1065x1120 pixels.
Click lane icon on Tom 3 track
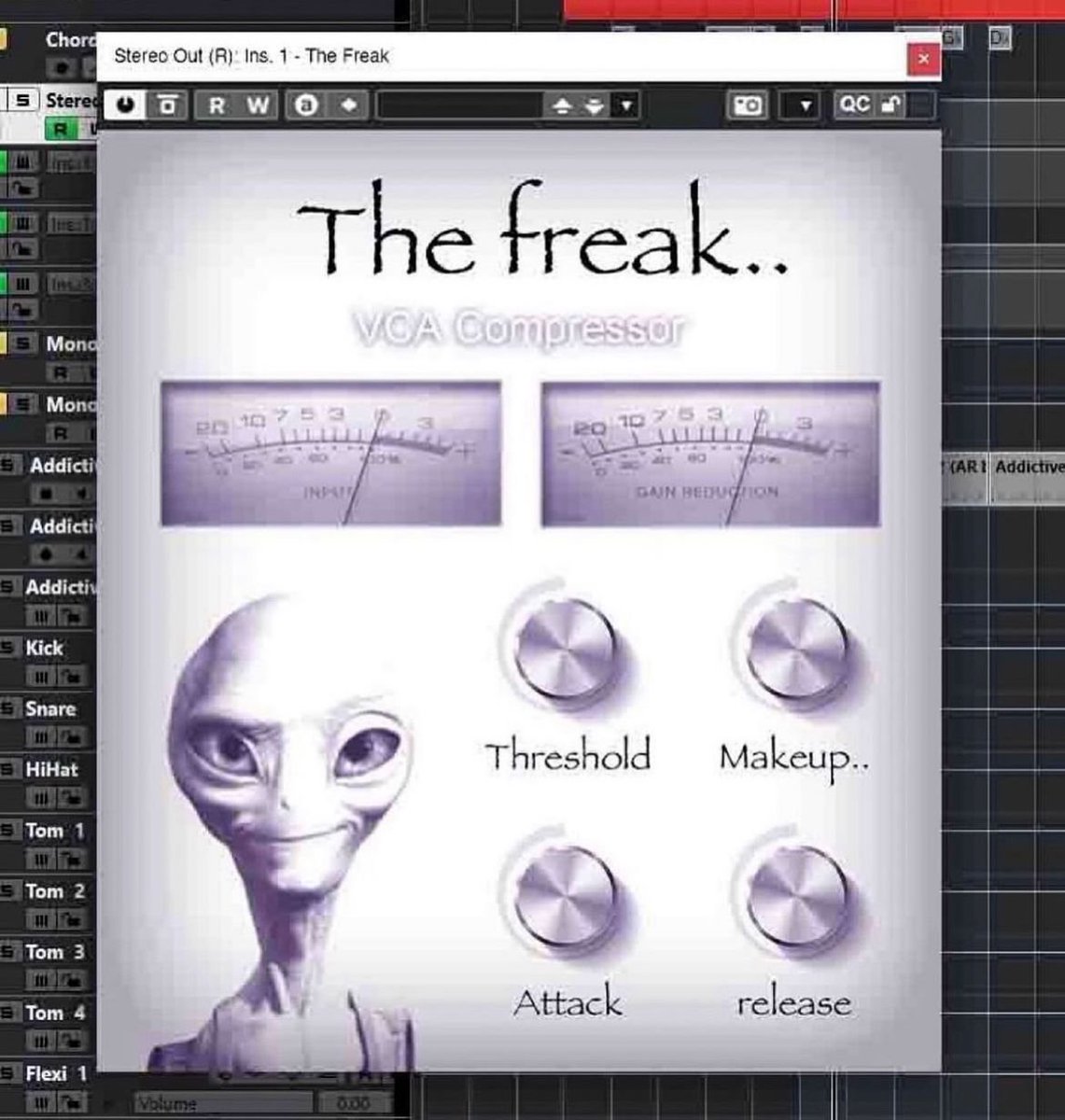pos(40,981)
